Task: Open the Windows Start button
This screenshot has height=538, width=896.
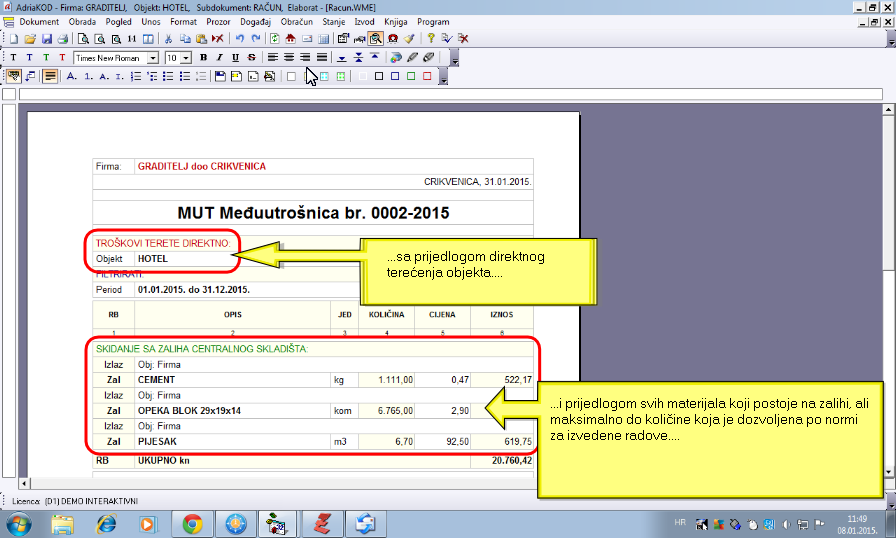Action: pyautogui.click(x=18, y=524)
